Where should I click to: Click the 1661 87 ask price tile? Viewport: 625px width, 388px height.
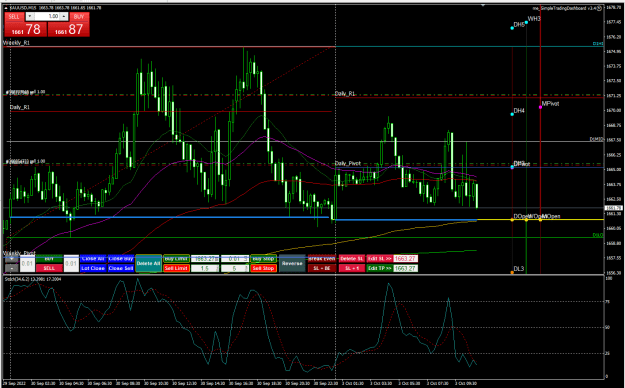tap(69, 29)
